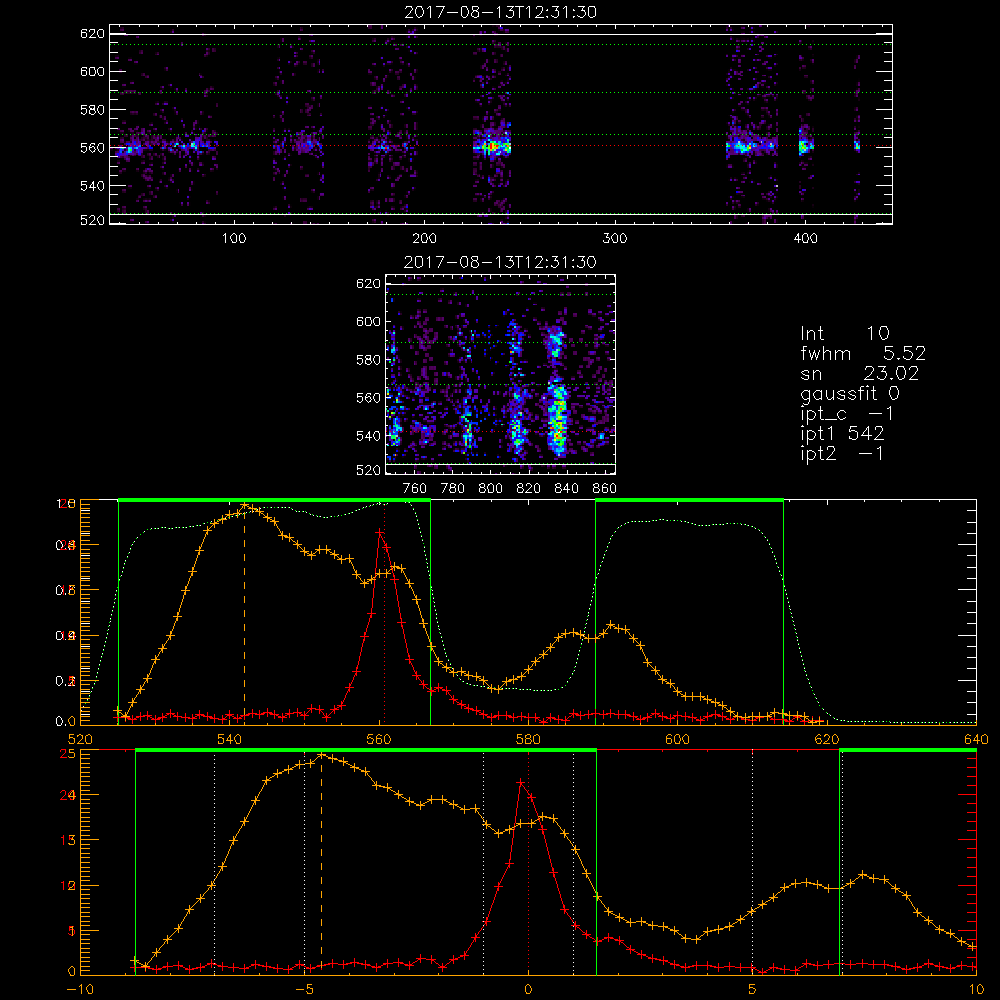Click y-axis label 600 on small spectrogram
The width and height of the screenshot is (1000, 1000).
pos(368,321)
